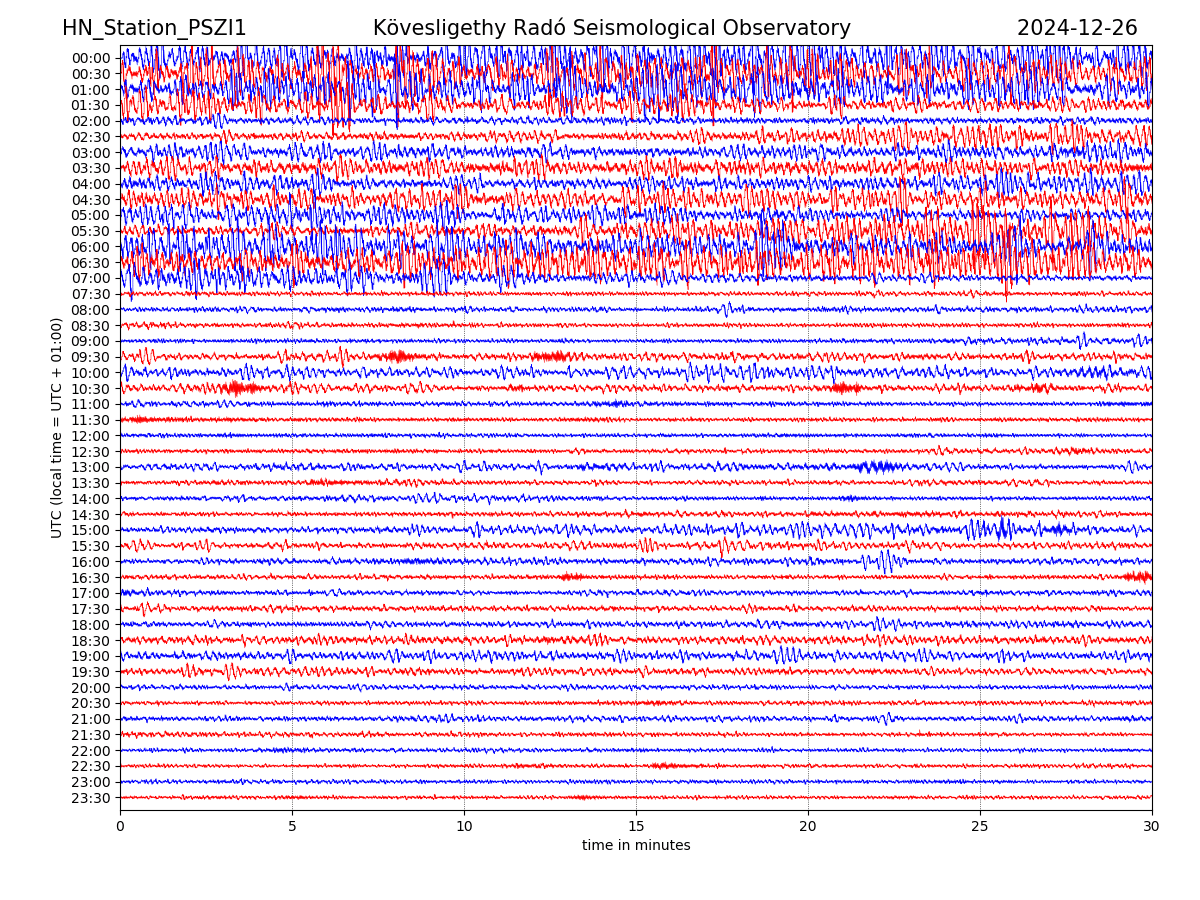Click the 15 minute x-axis tick label
The width and height of the screenshot is (1200, 900).
(636, 827)
